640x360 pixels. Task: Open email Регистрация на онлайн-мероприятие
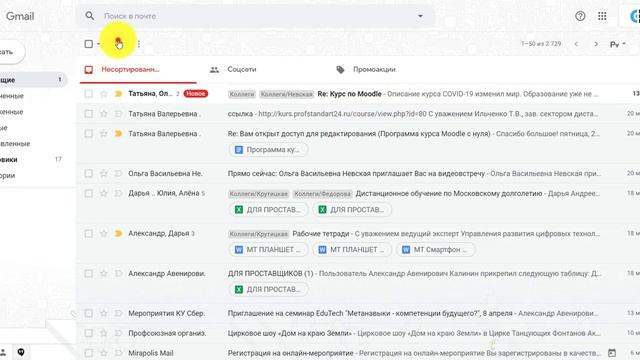coord(358,353)
